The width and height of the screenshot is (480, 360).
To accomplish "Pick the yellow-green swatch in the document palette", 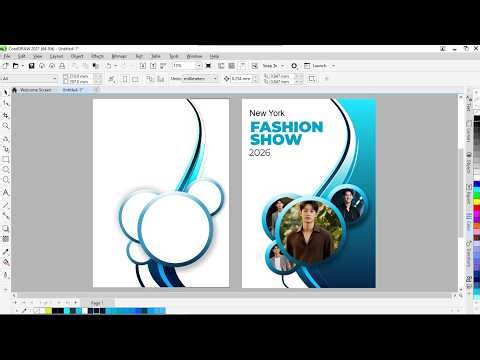I will click(x=48, y=311).
